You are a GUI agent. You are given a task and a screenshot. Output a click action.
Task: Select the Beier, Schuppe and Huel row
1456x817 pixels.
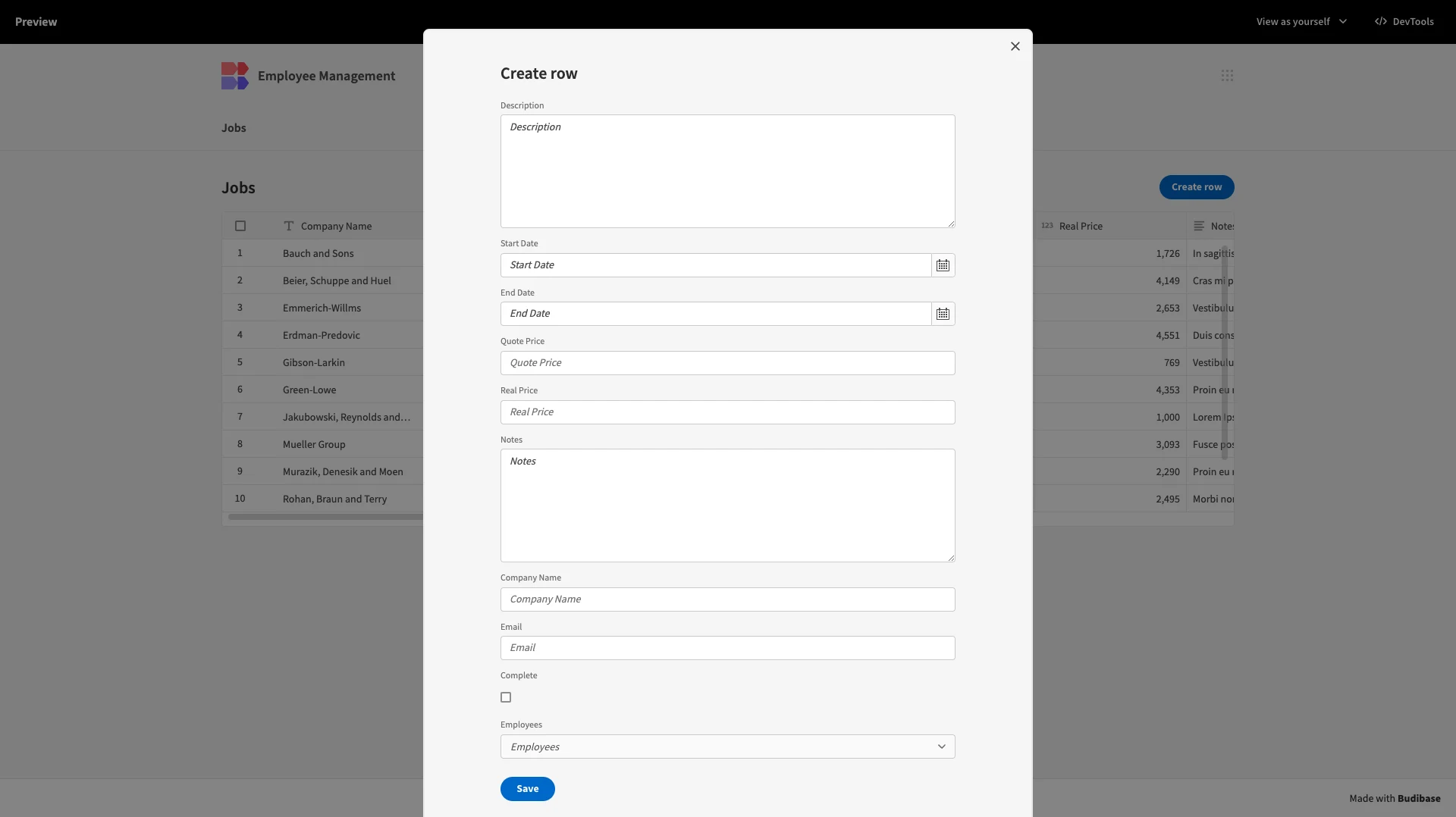337,280
